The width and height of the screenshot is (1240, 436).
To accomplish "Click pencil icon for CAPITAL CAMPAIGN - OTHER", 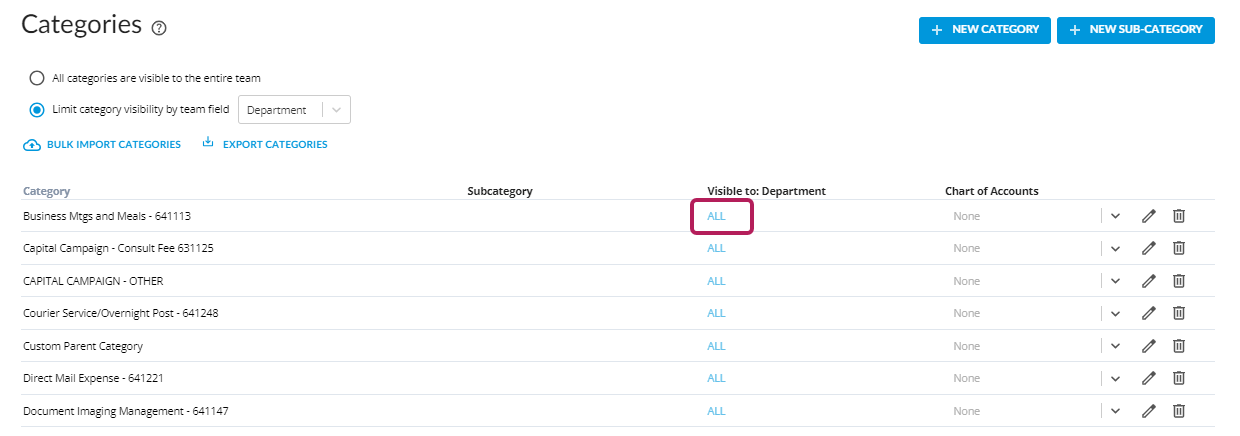I will tap(1149, 281).
